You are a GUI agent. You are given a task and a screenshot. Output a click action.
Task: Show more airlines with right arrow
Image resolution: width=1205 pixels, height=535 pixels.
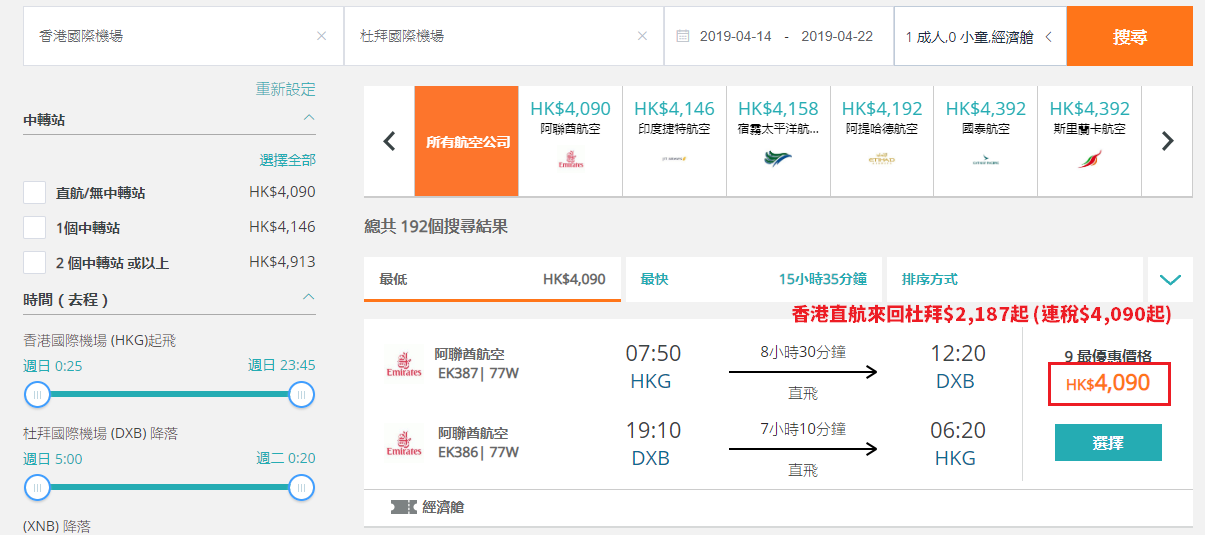point(1167,141)
